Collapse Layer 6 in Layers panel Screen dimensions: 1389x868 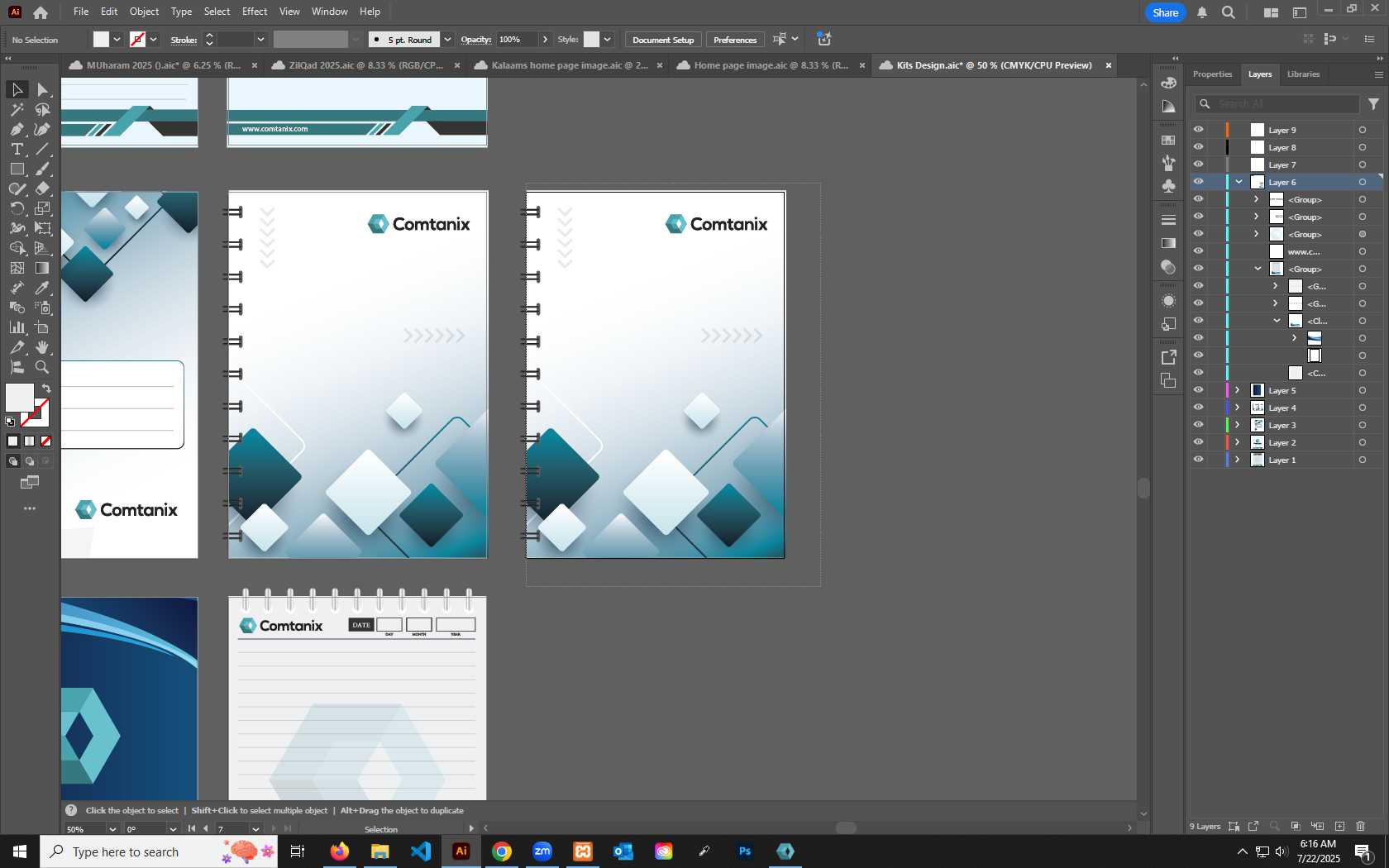(1239, 182)
